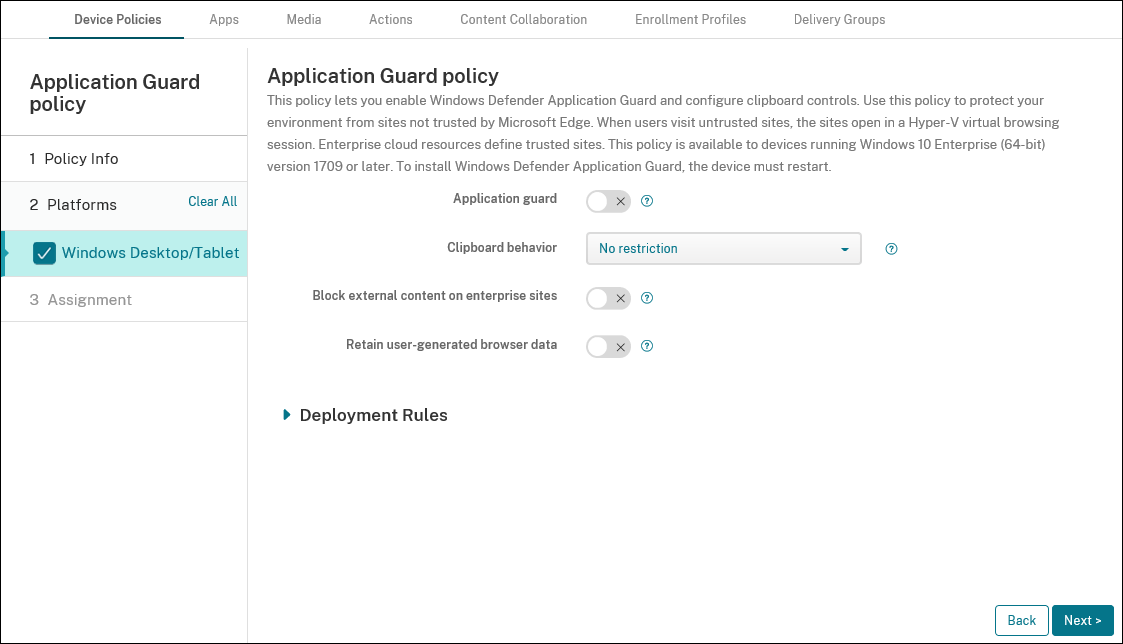Switch to Content Collaboration
Viewport: 1123px width, 644px height.
(523, 19)
